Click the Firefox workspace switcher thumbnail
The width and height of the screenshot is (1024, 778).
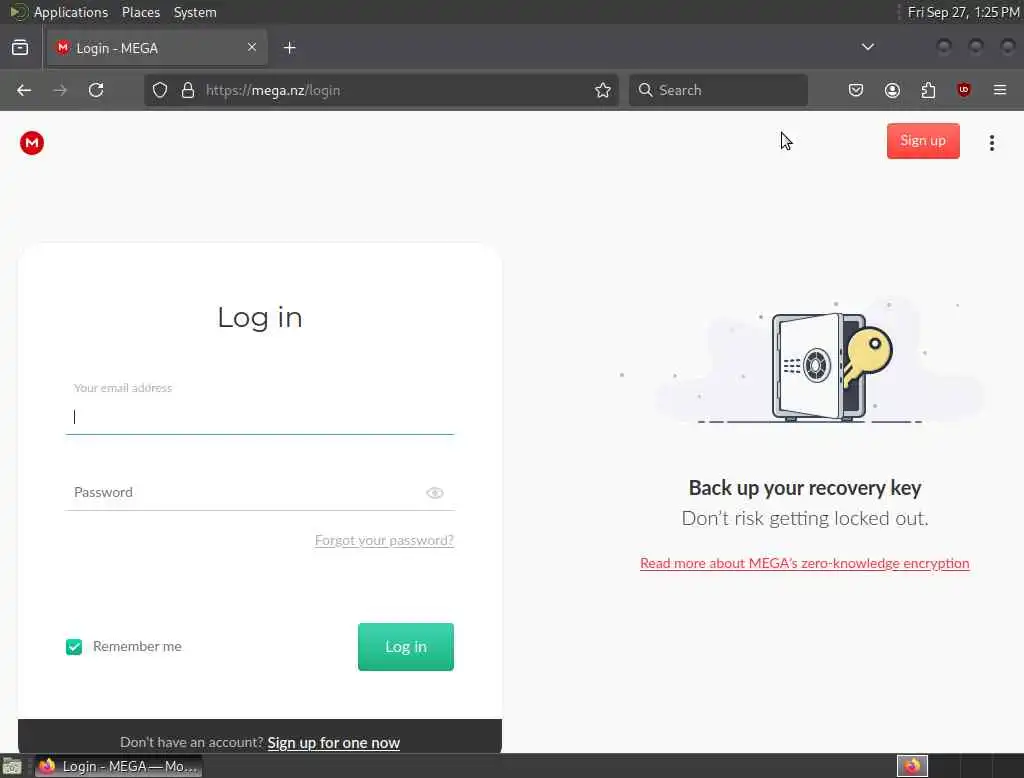point(912,766)
